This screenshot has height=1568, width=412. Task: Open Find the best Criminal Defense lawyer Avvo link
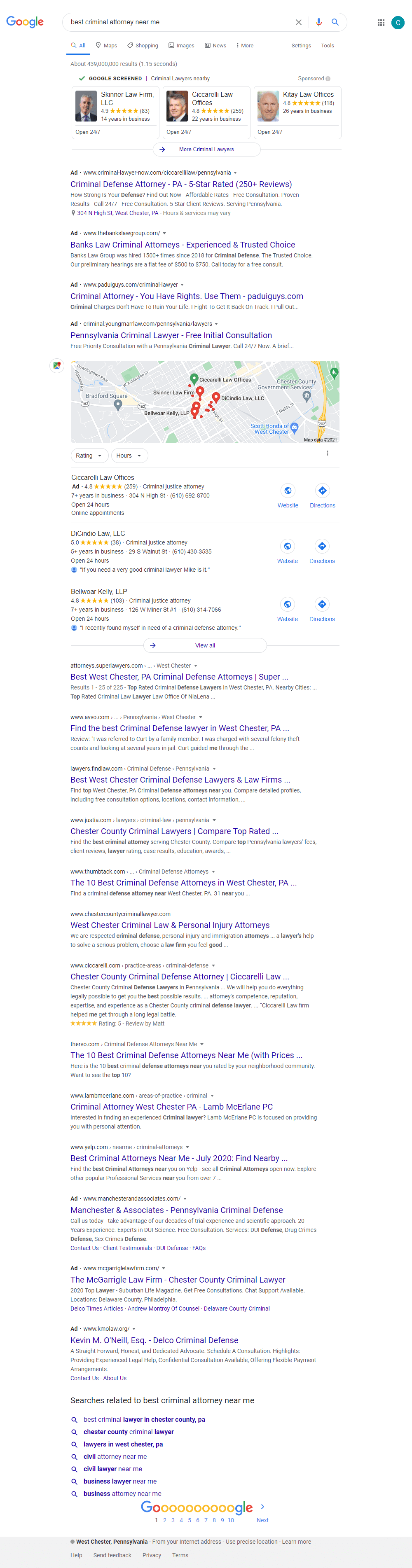pyautogui.click(x=180, y=729)
